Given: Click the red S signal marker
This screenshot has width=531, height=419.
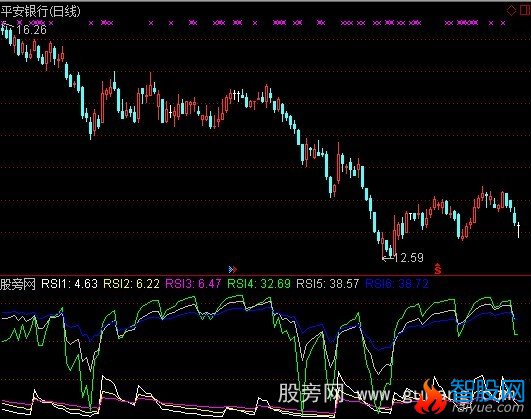Looking at the screenshot, I should click(438, 269).
